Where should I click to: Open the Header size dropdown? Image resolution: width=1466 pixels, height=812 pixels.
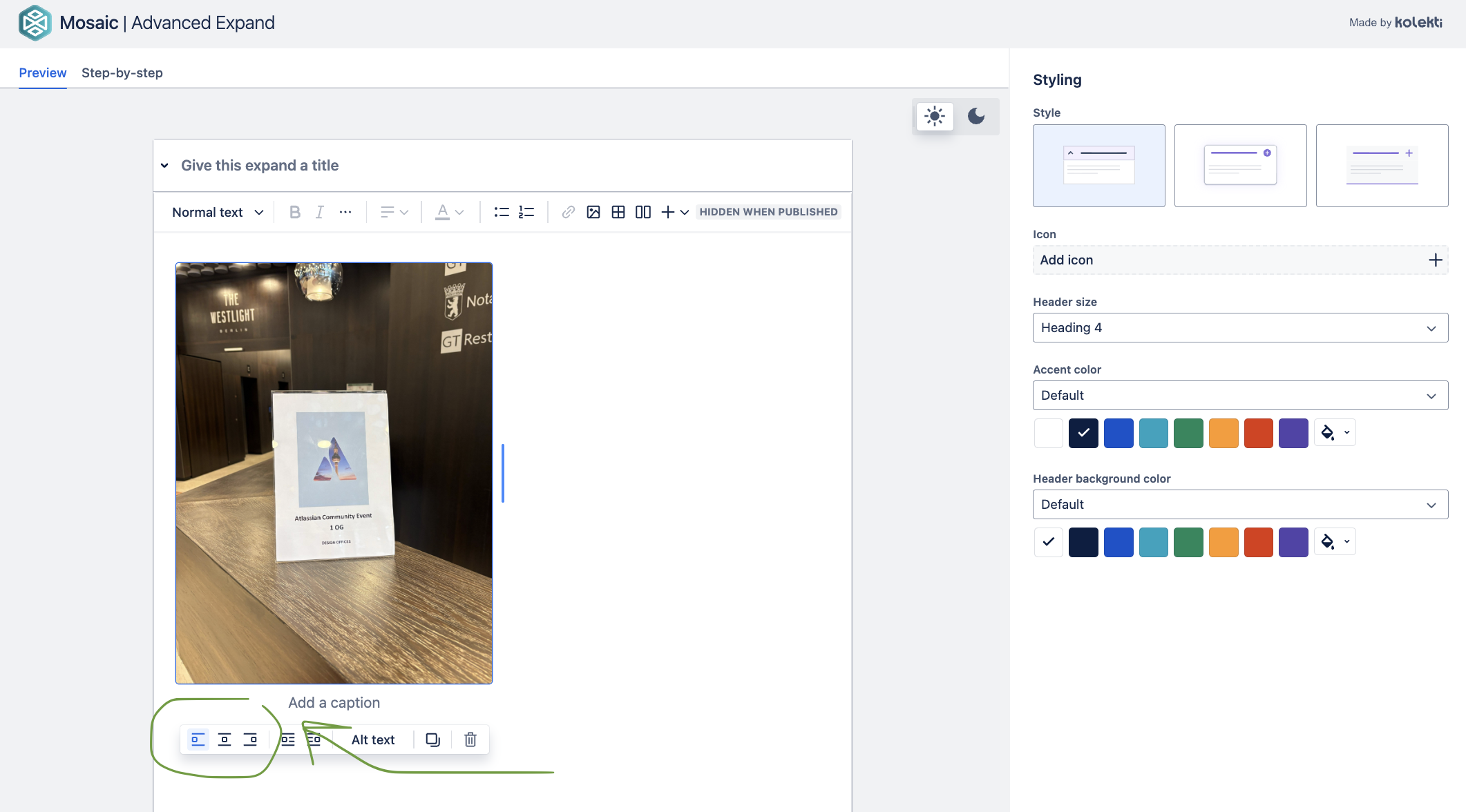[1240, 328]
